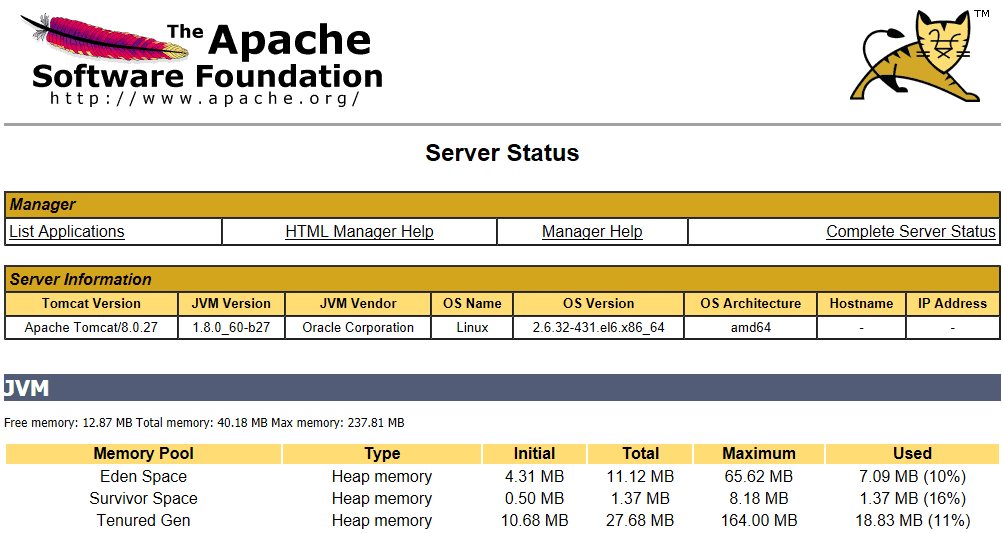1003x533 pixels.
Task: Click the http://www.apache.org/ URL text
Action: click(205, 98)
